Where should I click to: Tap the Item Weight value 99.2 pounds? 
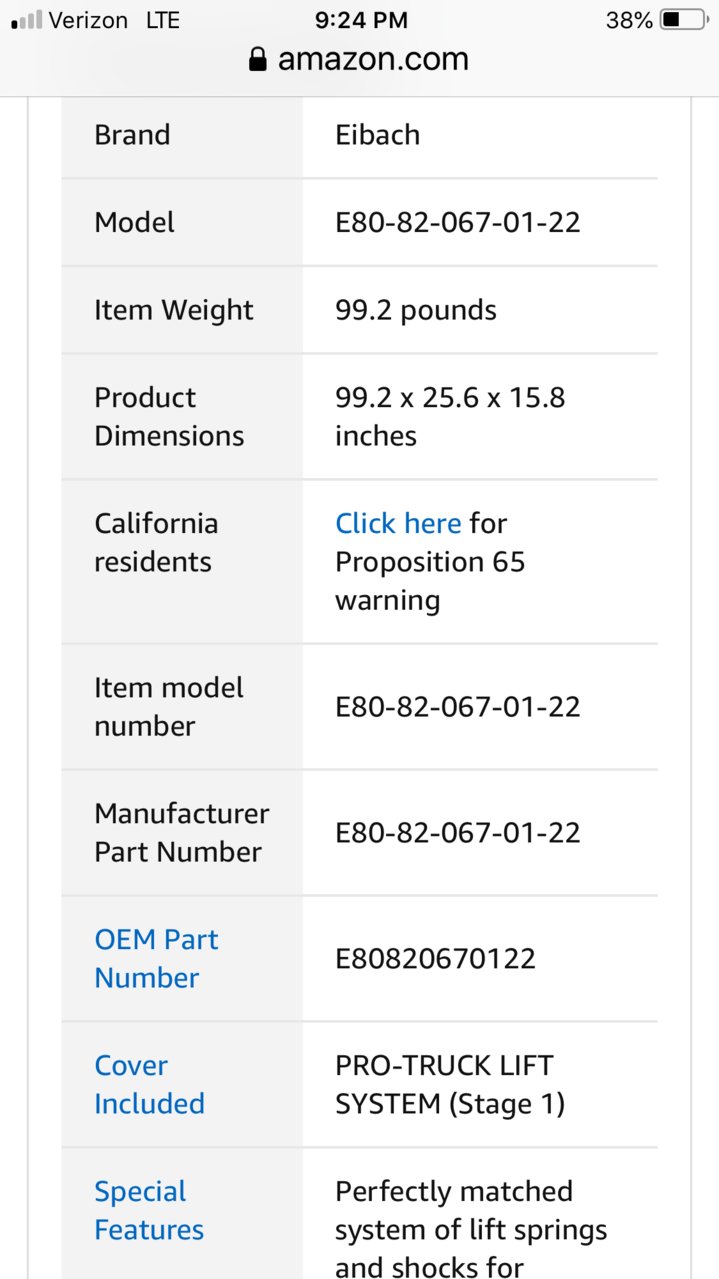[x=416, y=310]
